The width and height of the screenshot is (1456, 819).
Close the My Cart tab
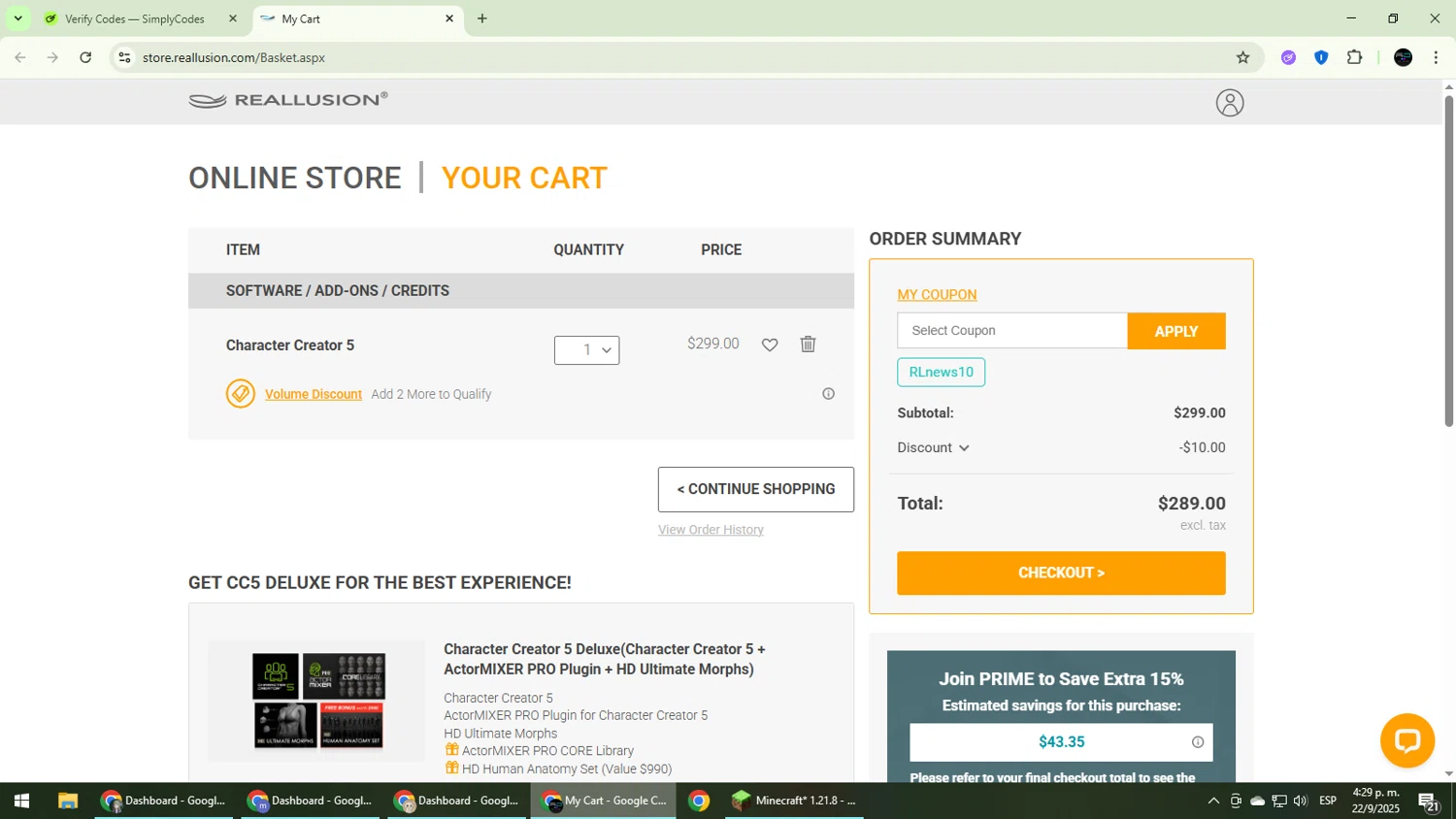click(449, 18)
